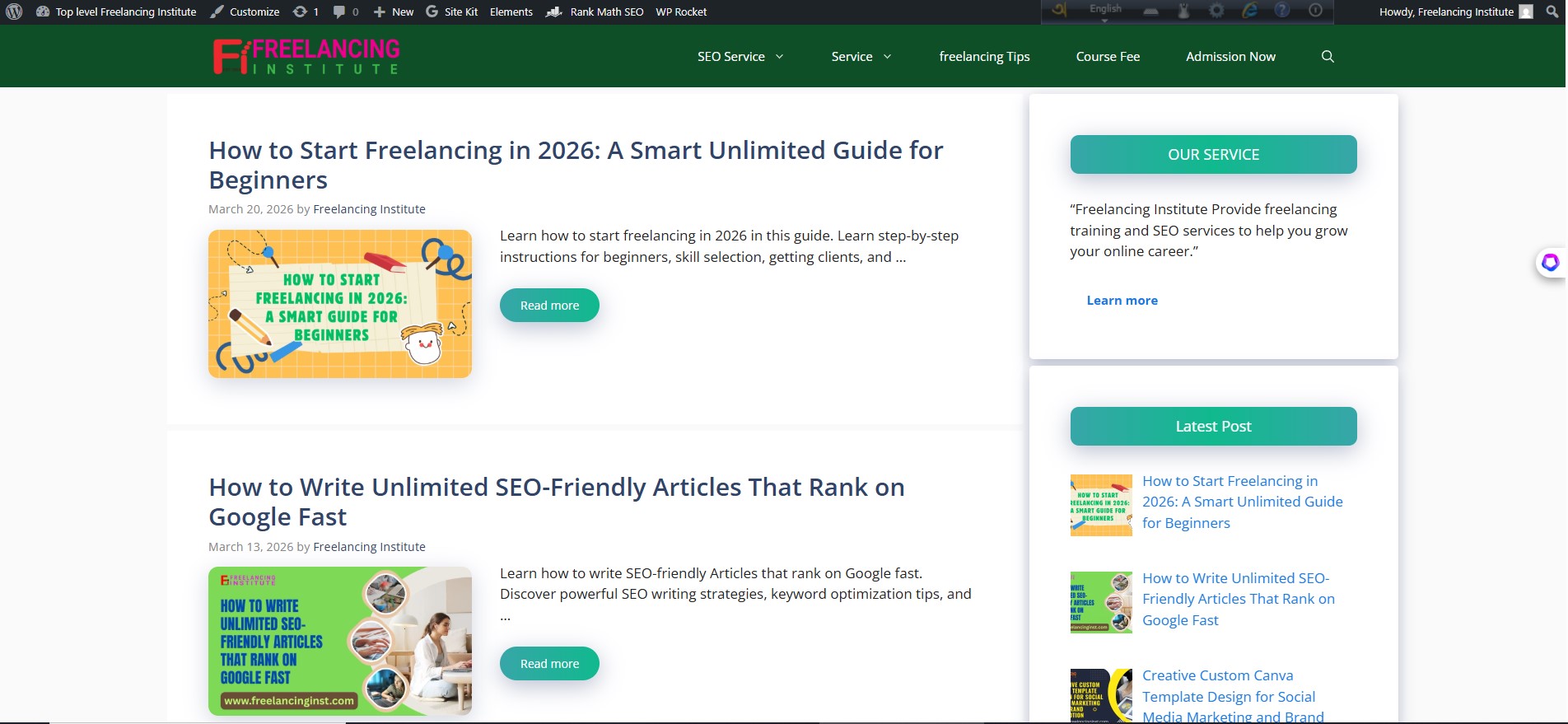
Task: Click the sidebar thumbnail for Start Freelancing post
Action: coord(1101,505)
